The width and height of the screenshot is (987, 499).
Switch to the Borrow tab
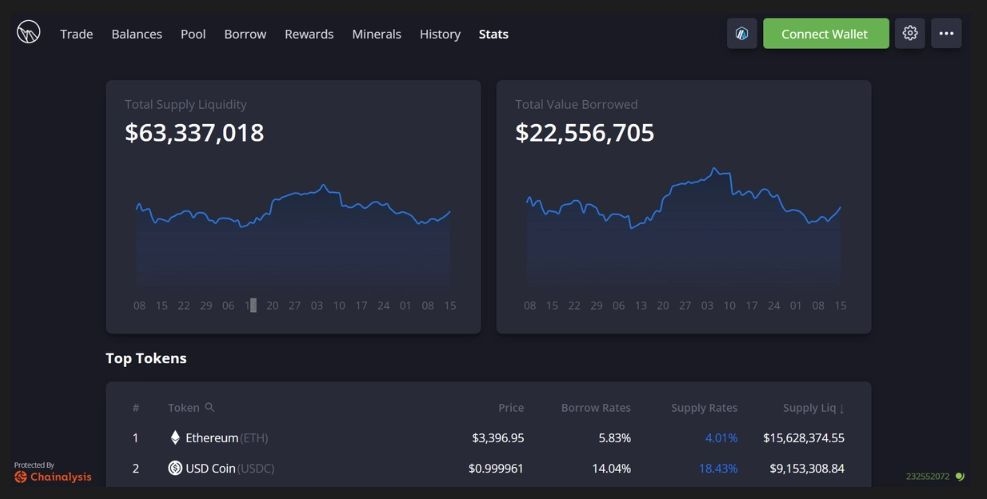[x=245, y=34]
